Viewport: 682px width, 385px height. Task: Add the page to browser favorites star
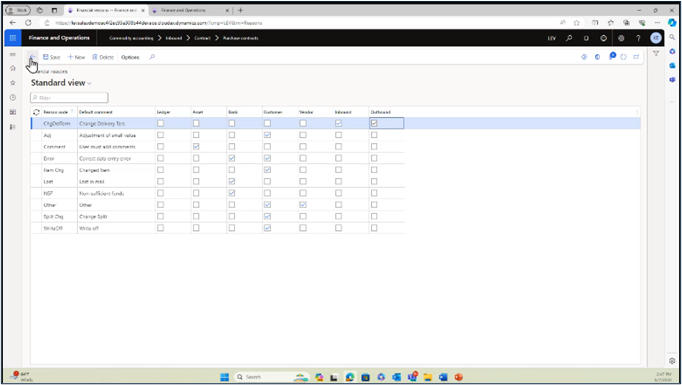tap(577, 23)
